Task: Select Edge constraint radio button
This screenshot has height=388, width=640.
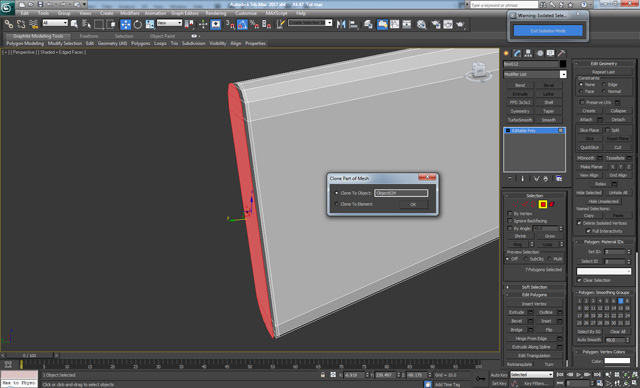Action: click(604, 84)
